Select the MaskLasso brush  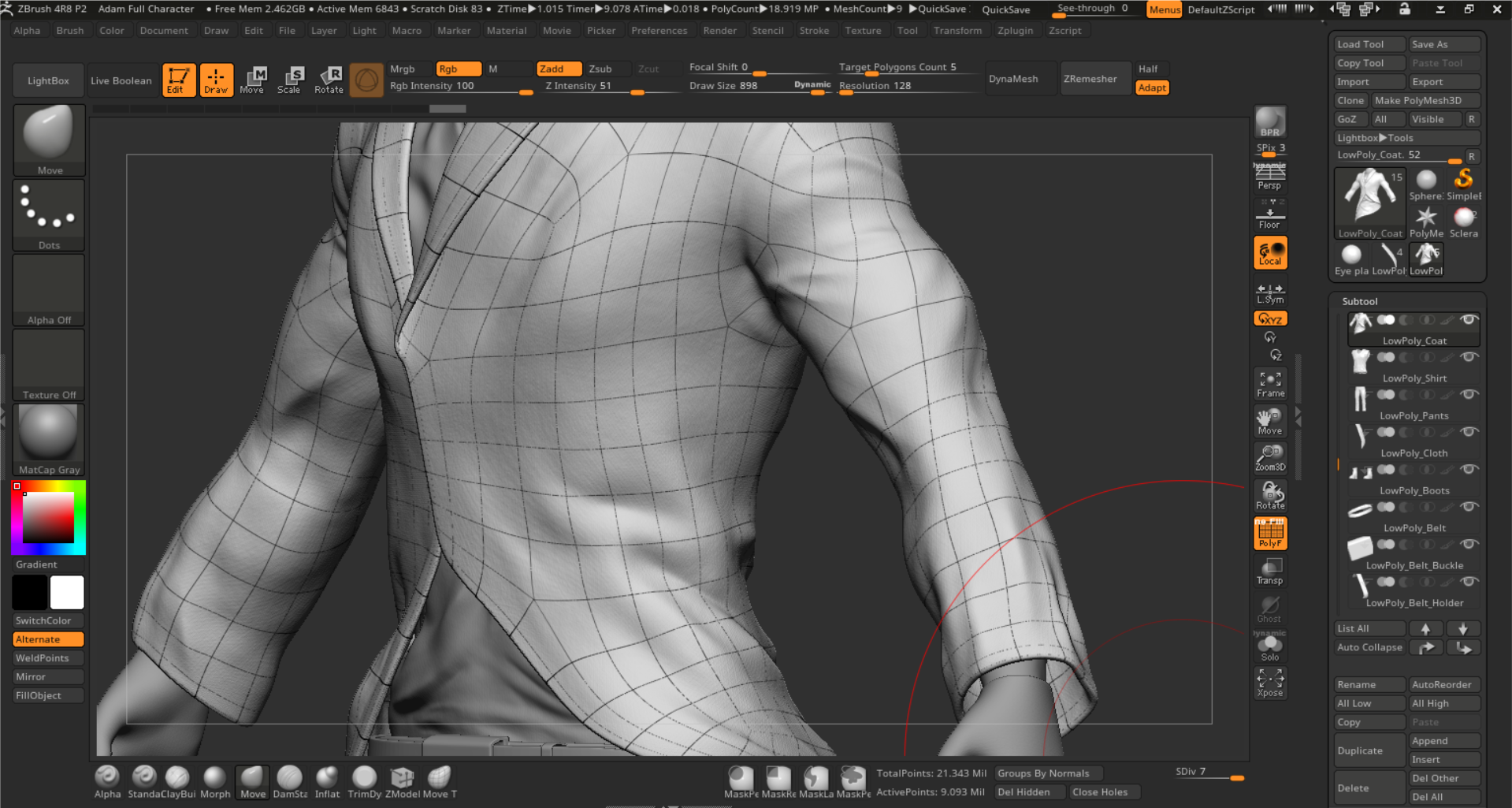[815, 782]
